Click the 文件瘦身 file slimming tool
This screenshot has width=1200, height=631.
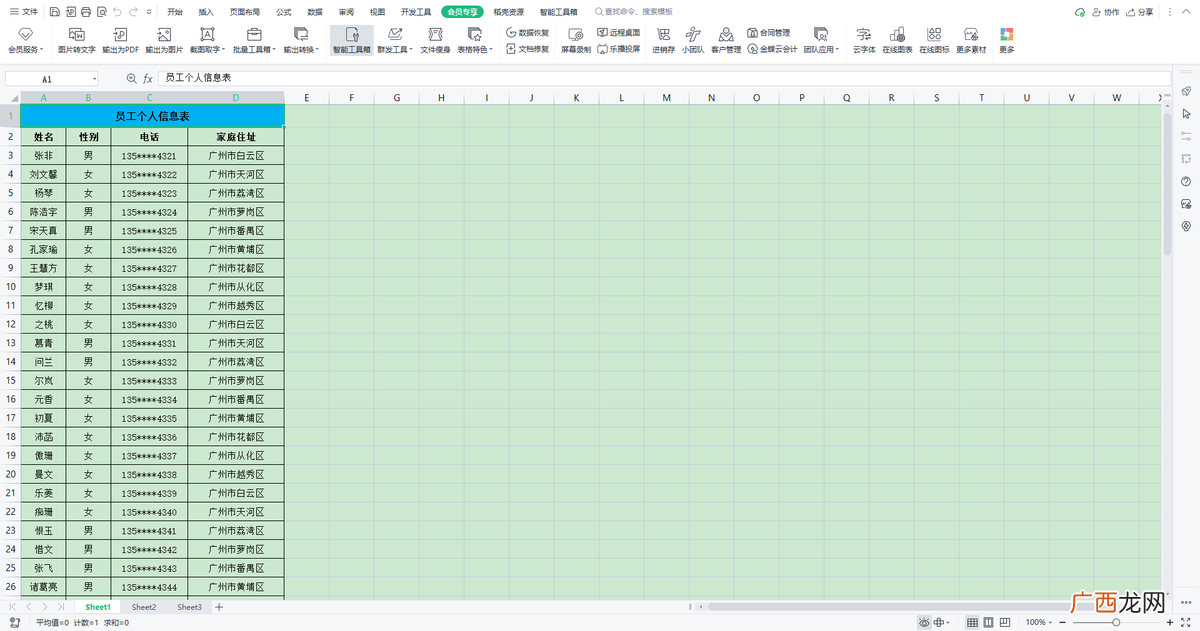(x=435, y=41)
